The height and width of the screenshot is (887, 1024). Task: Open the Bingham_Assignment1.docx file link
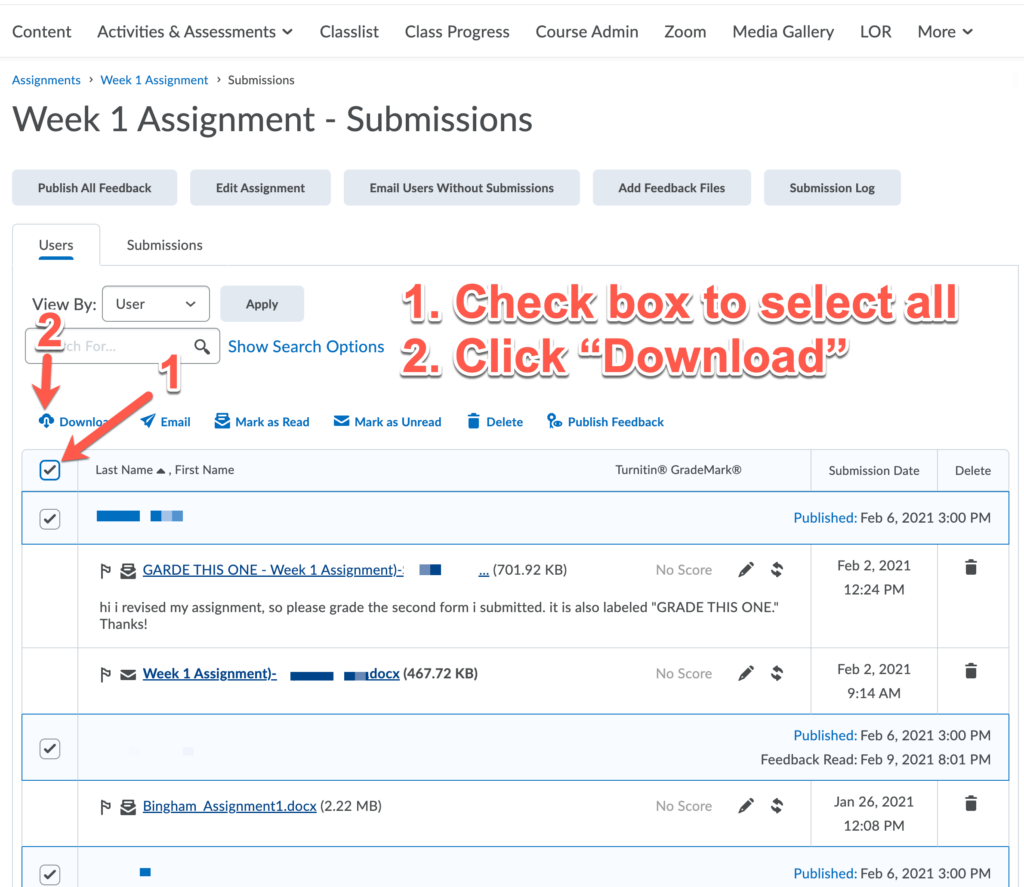(229, 806)
